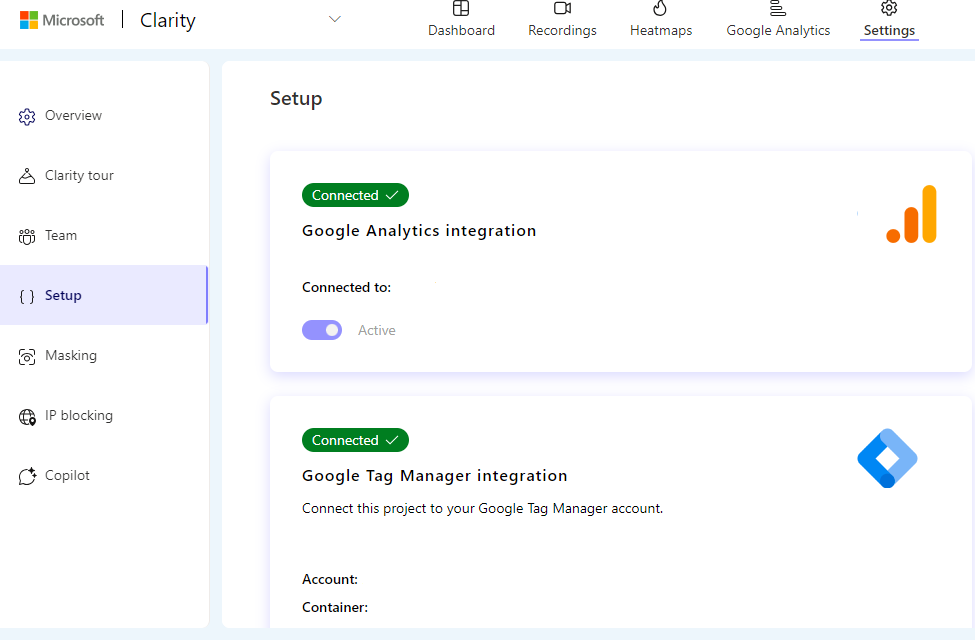
Task: Click the Team people icon
Action: pos(27,236)
